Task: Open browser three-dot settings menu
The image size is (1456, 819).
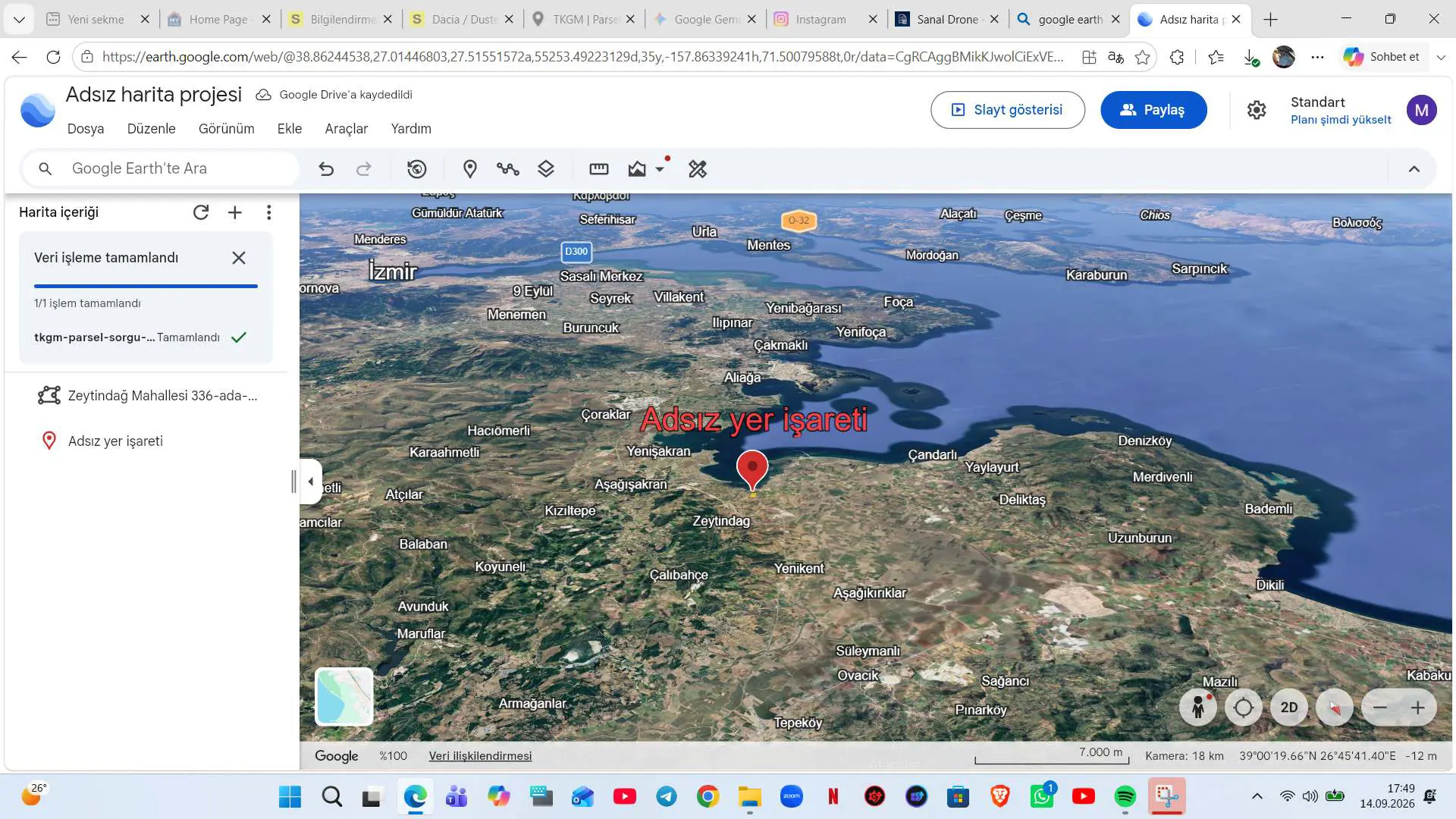Action: coord(1318,57)
